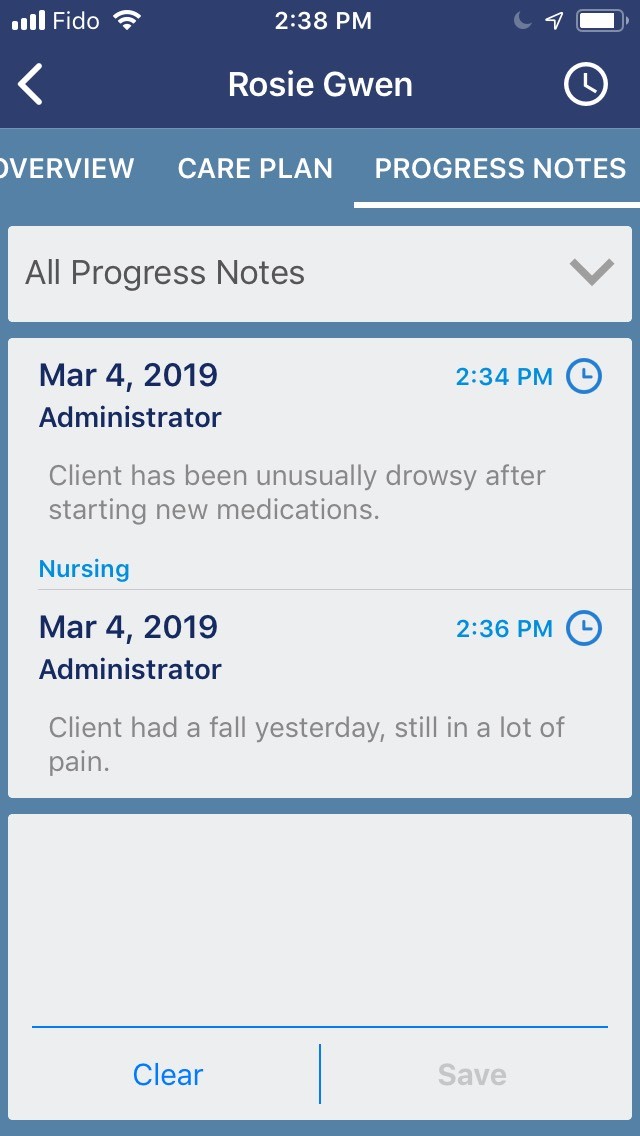Tap the Nursing category label
The height and width of the screenshot is (1136, 640).
pos(84,569)
